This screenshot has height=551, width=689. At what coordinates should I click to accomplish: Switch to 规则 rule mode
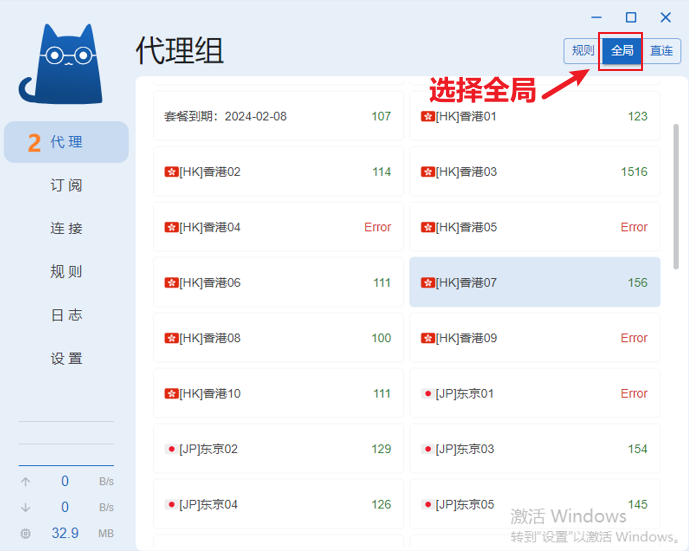pos(582,51)
